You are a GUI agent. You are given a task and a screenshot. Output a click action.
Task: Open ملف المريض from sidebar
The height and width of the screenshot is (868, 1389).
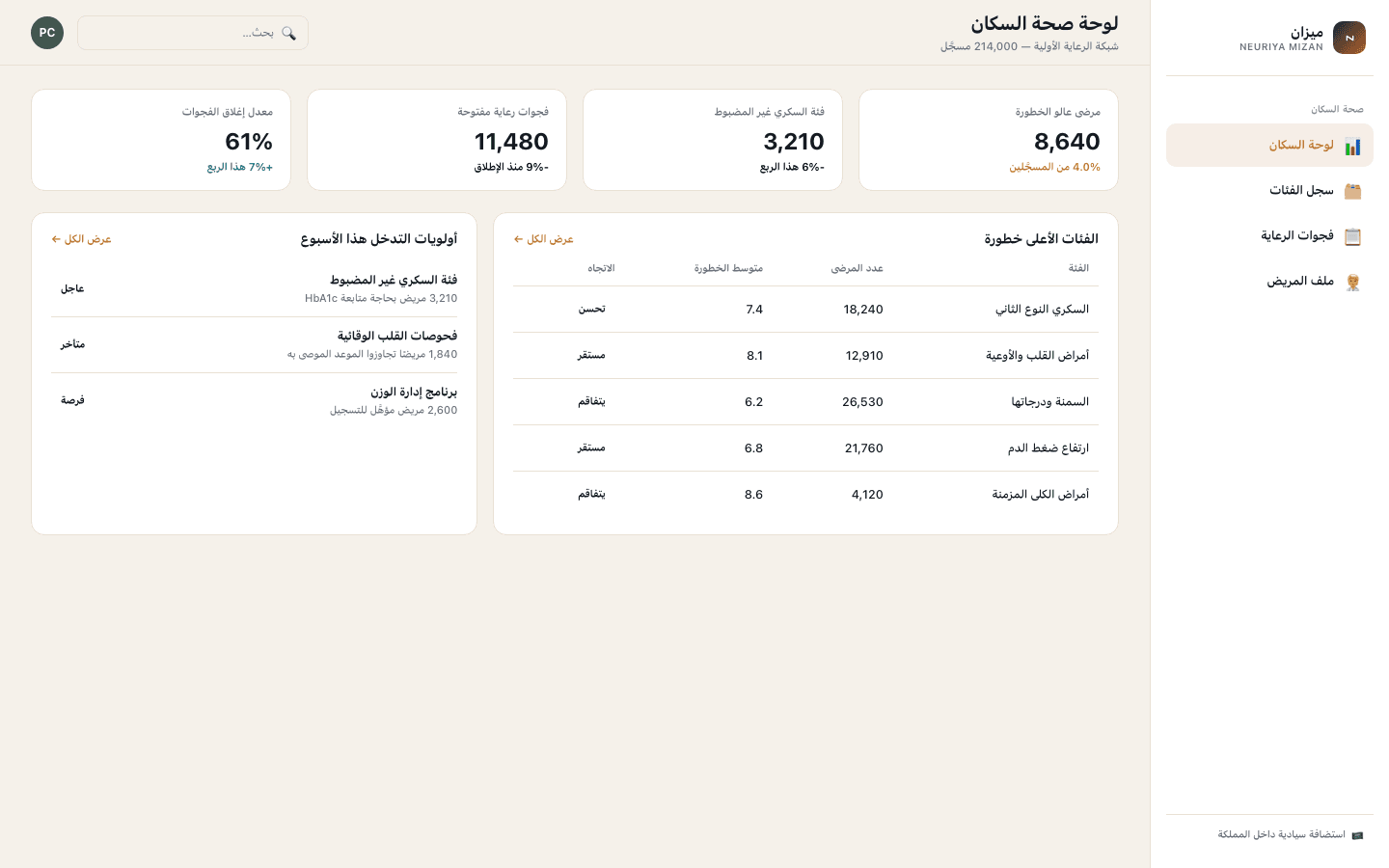pos(1269,282)
